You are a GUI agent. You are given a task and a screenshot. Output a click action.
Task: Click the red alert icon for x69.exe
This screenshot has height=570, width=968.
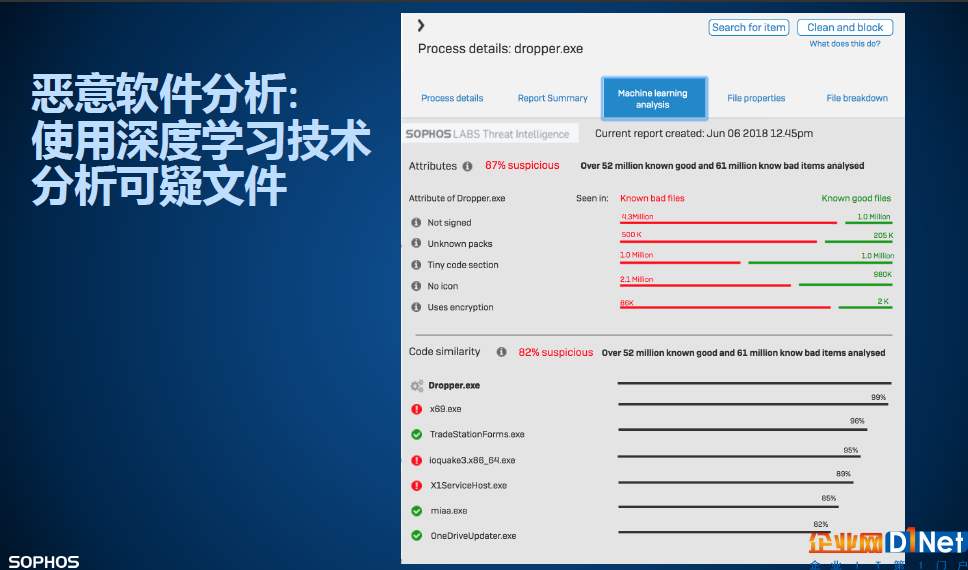point(417,409)
